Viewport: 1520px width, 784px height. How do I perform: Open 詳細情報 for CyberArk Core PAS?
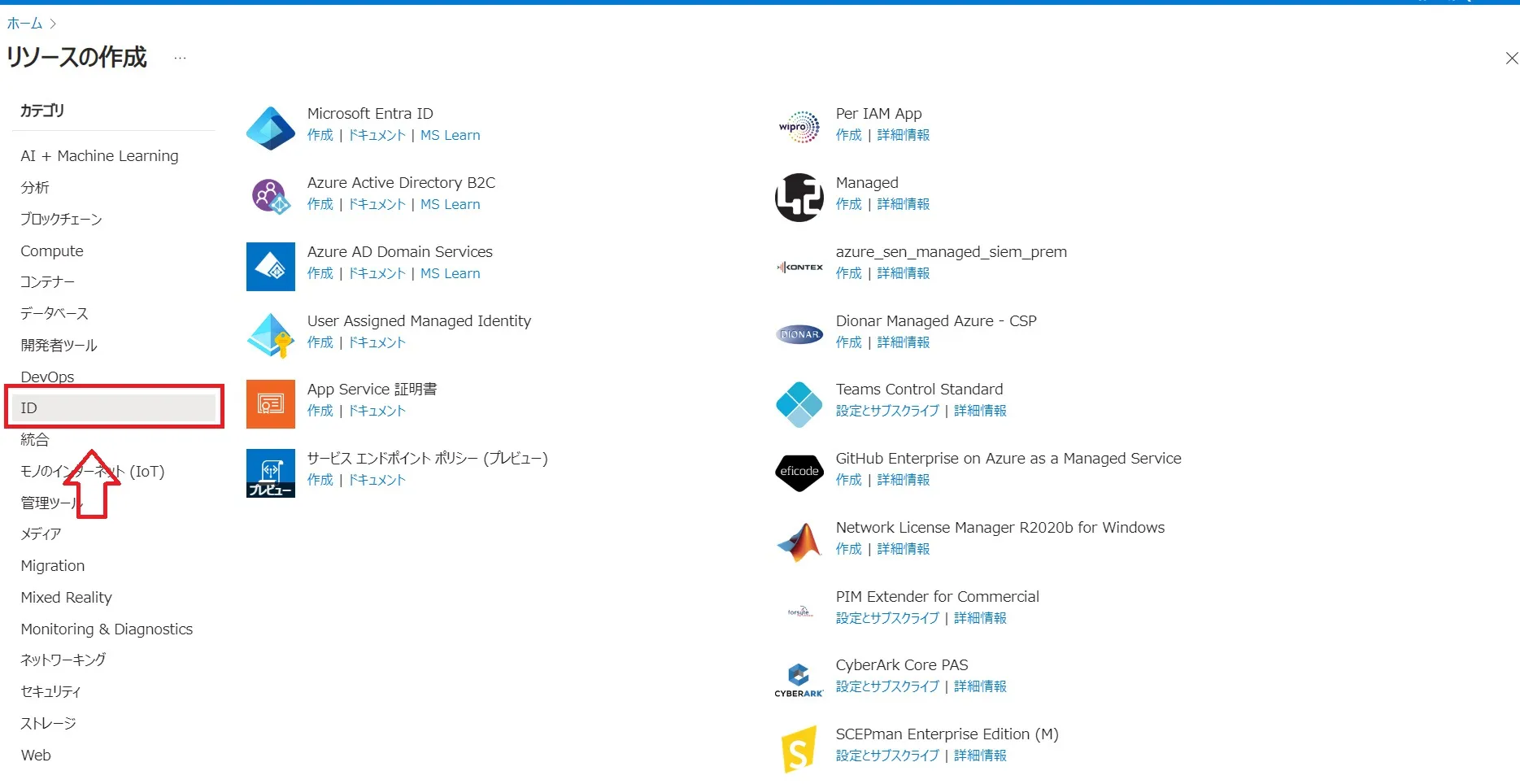click(x=980, y=686)
